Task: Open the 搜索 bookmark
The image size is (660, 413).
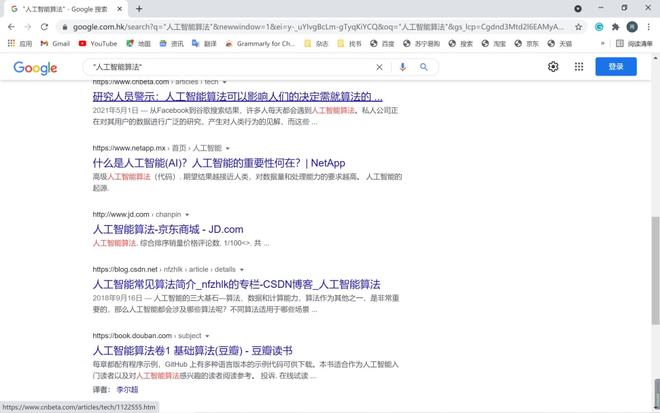Action: (460, 43)
